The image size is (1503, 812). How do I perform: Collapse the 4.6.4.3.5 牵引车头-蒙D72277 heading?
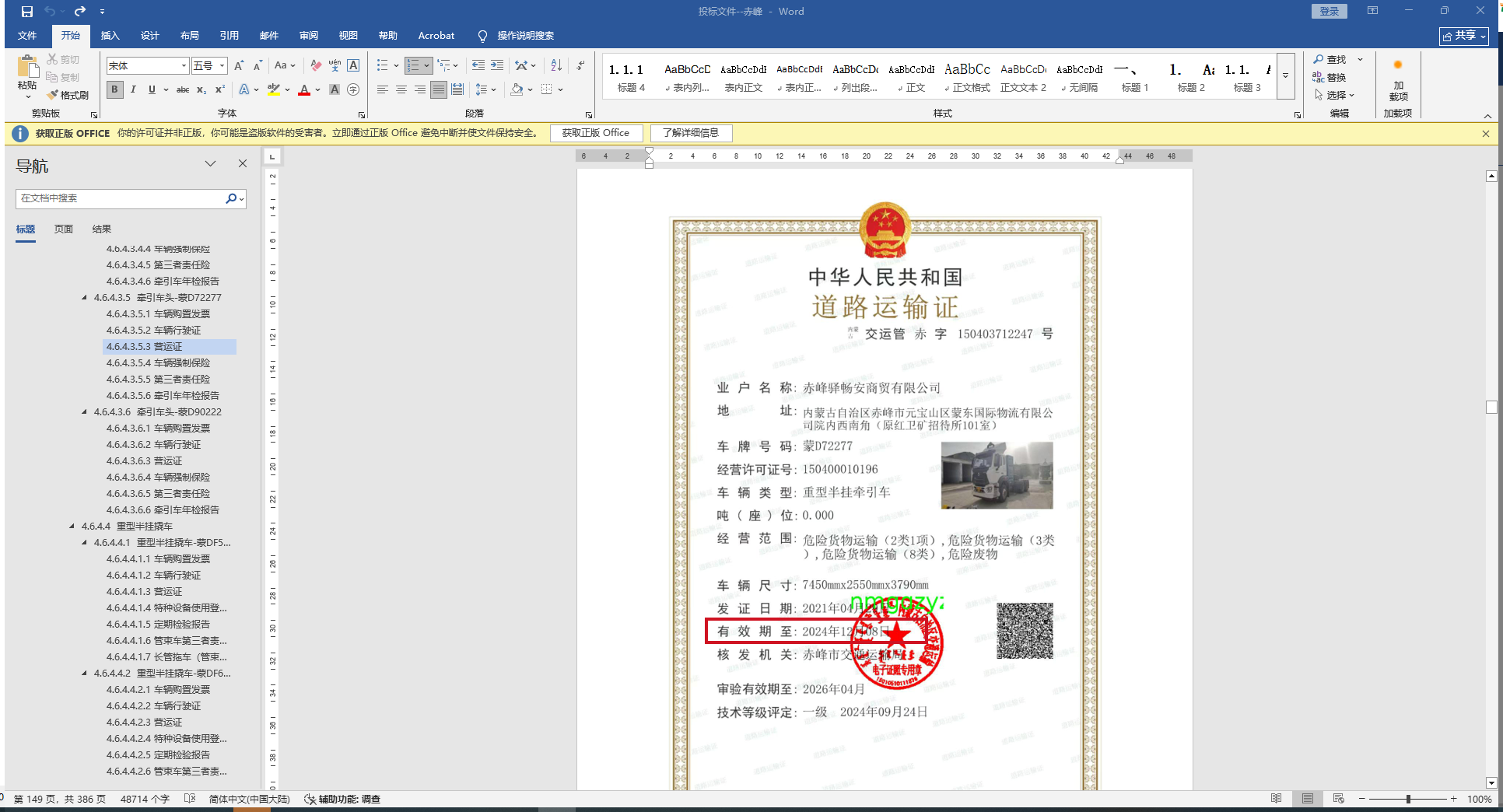coord(85,297)
